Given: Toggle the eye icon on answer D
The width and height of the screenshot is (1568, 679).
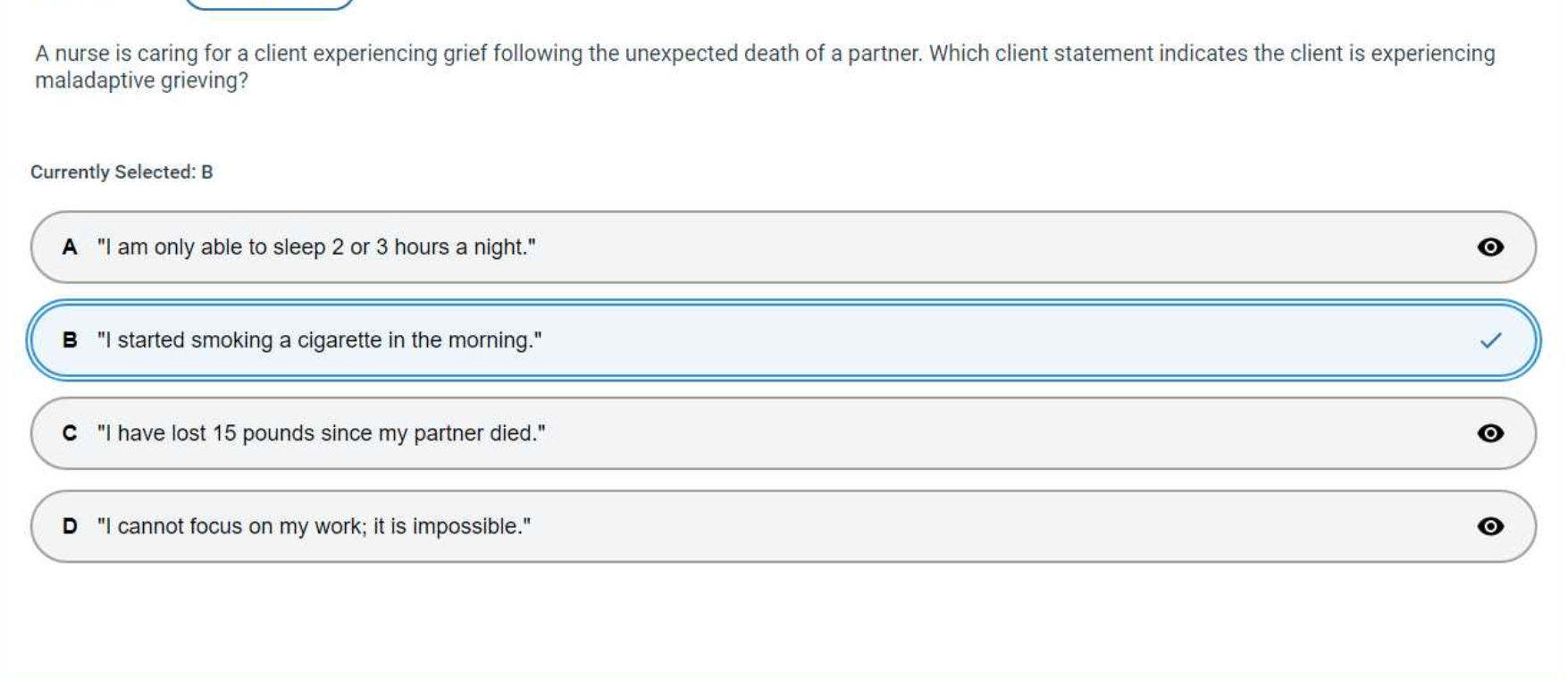Looking at the screenshot, I should [1489, 526].
